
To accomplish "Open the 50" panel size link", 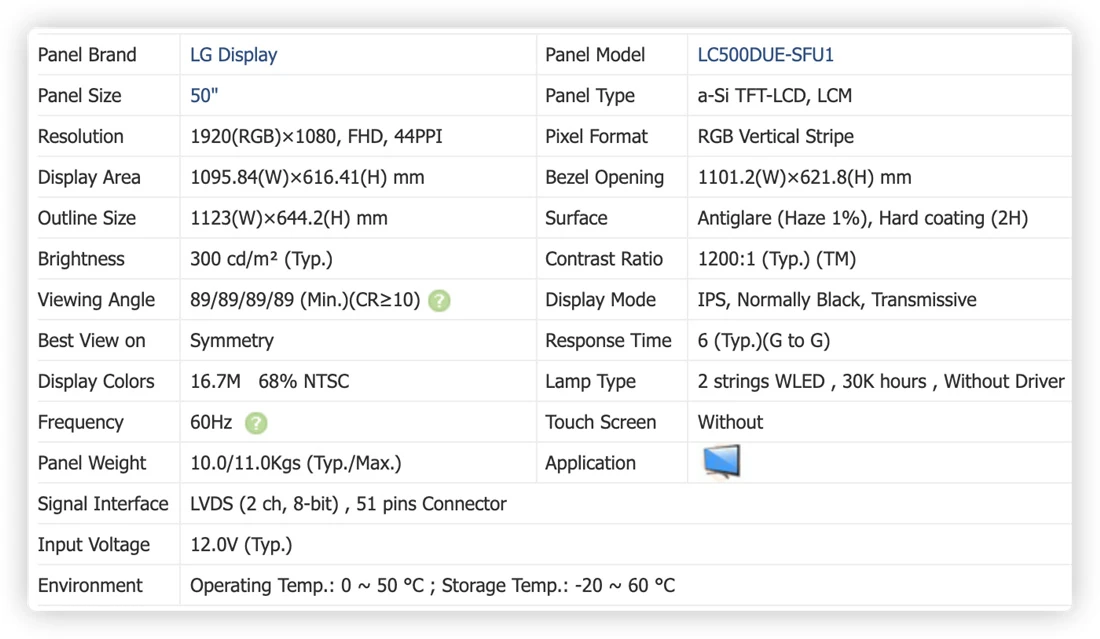I will tap(204, 95).
